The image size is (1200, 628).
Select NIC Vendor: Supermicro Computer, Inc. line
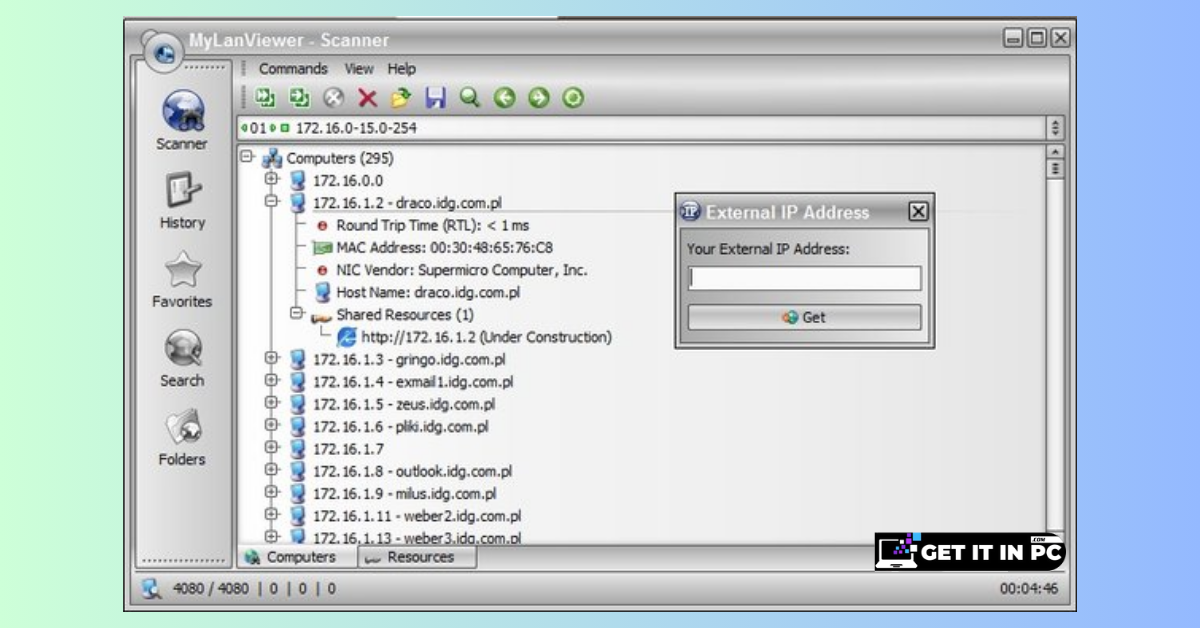(x=461, y=270)
